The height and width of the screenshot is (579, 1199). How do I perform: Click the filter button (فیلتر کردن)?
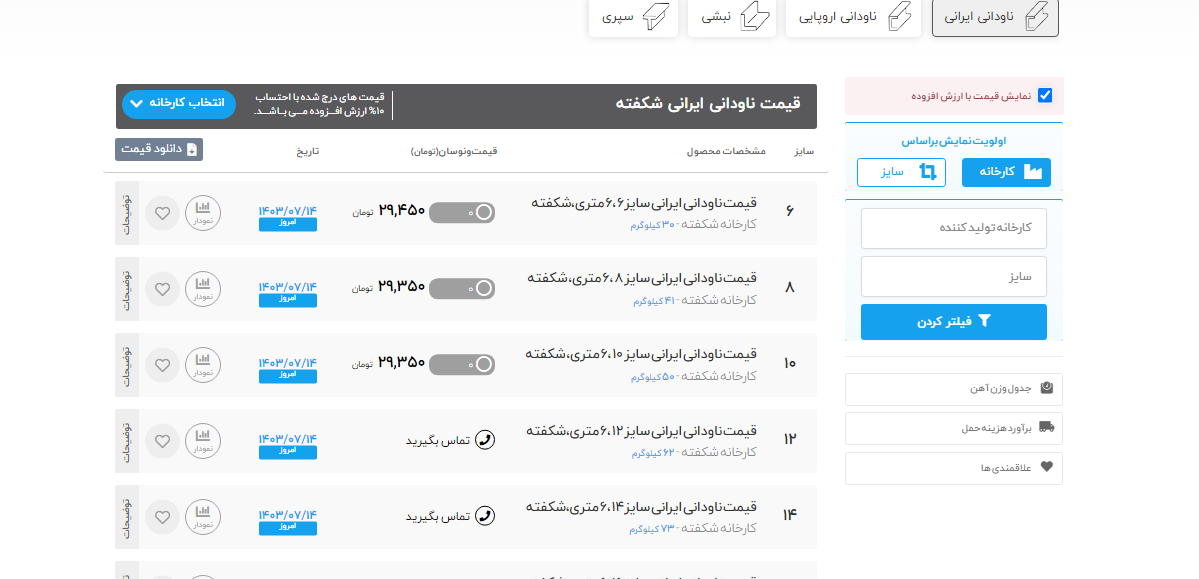pyautogui.click(x=953, y=322)
